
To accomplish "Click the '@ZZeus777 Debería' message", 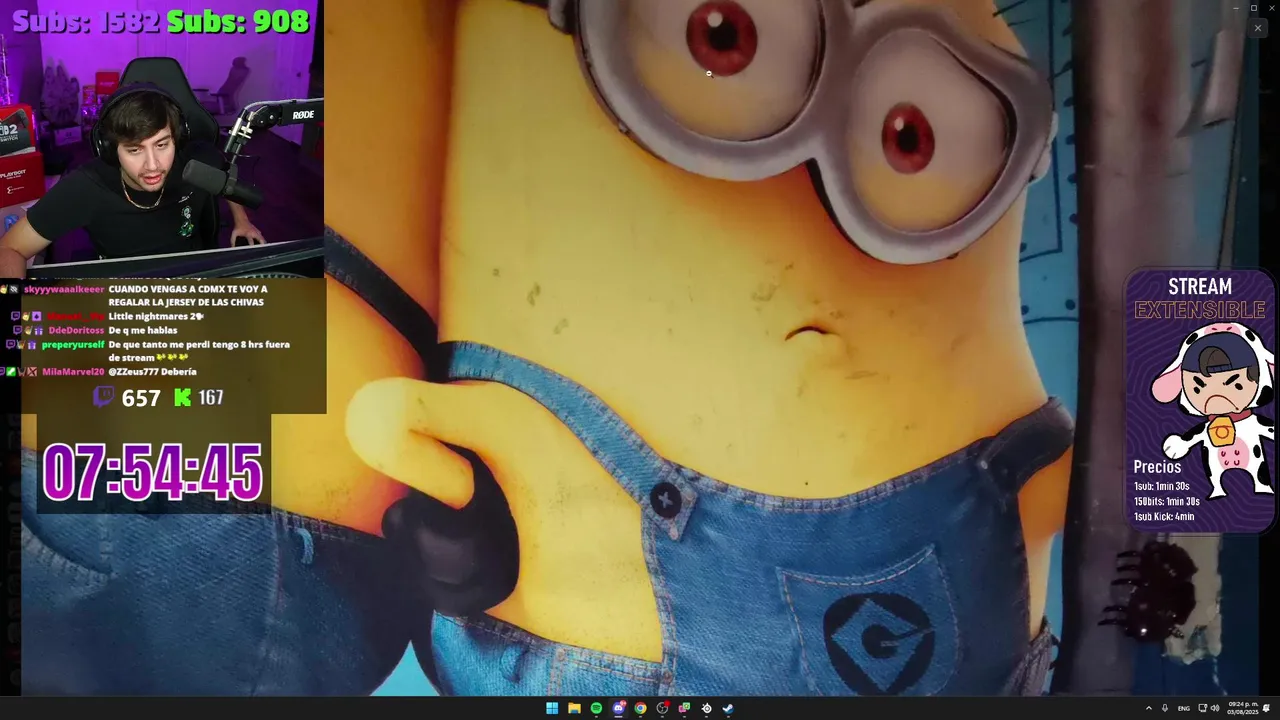I will pos(153,372).
